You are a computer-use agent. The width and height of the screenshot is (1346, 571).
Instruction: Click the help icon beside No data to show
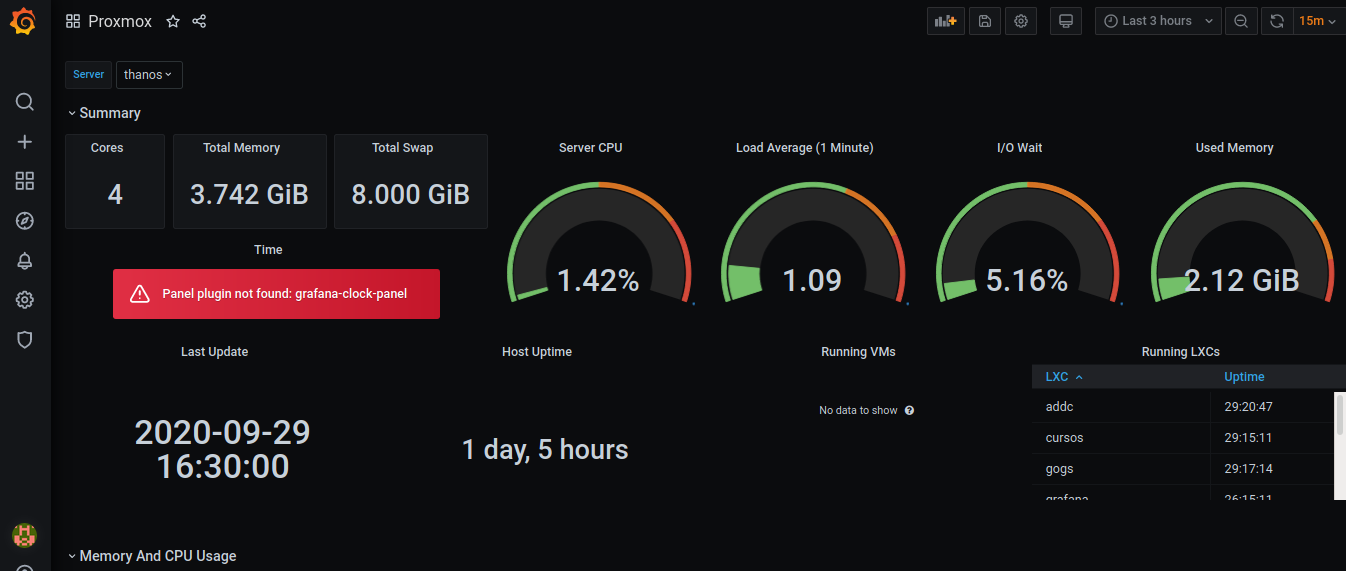click(x=910, y=411)
